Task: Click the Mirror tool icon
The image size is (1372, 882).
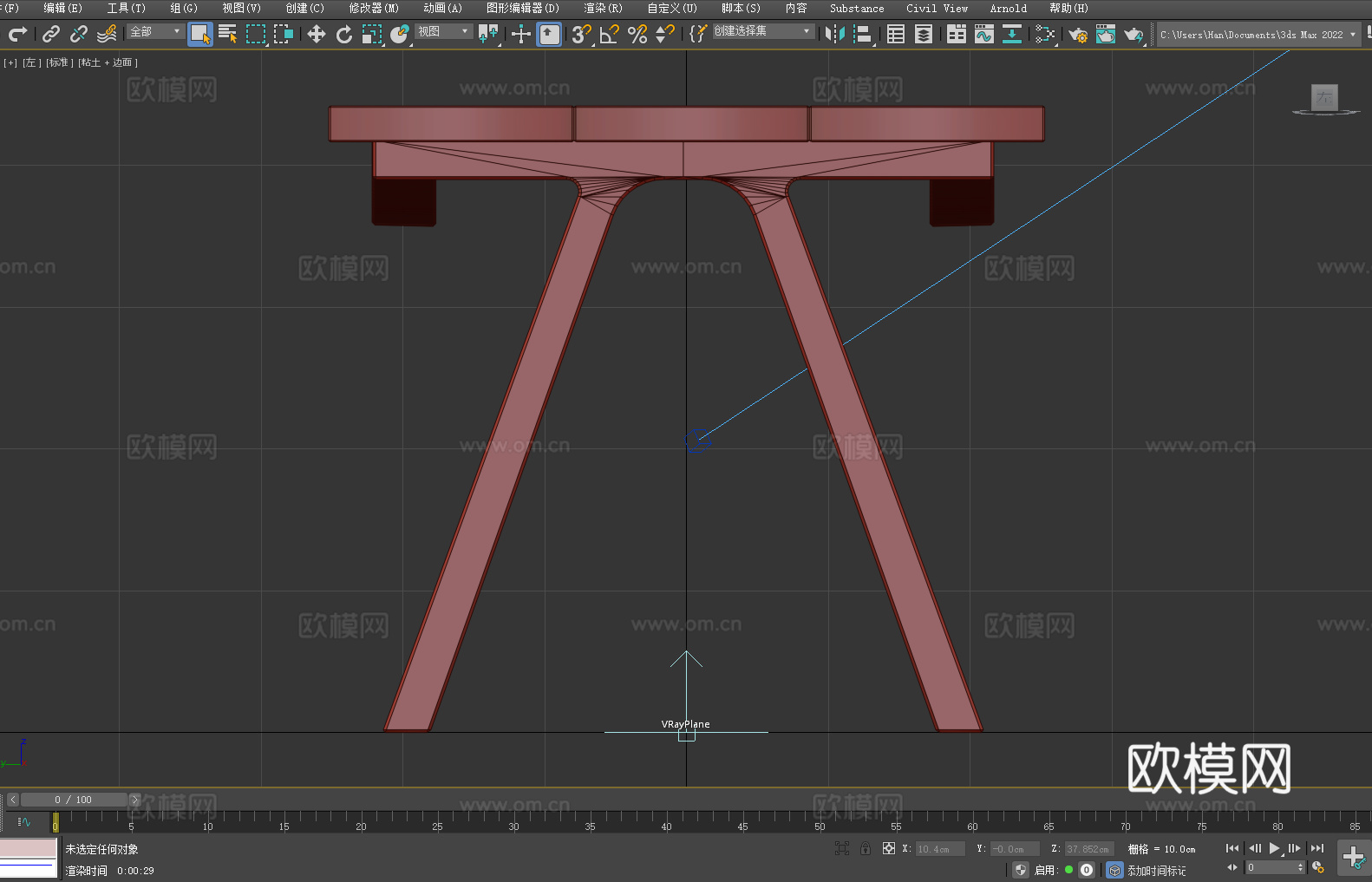Action: click(835, 34)
